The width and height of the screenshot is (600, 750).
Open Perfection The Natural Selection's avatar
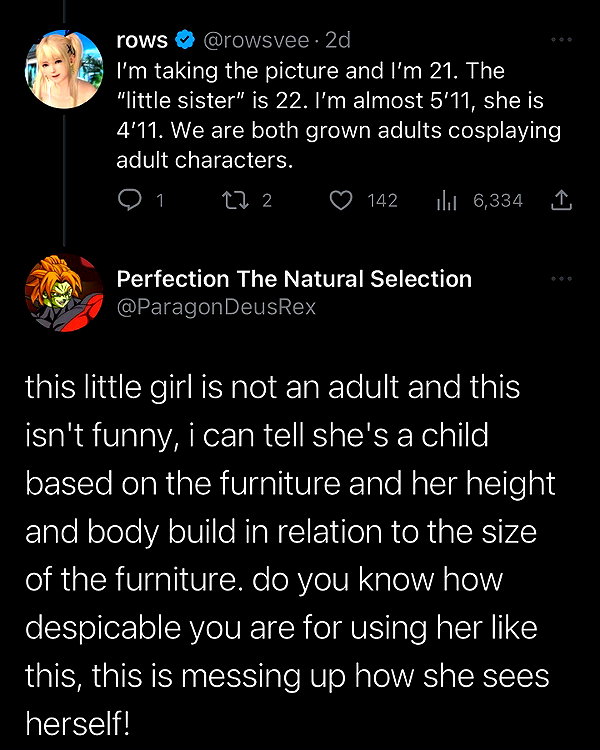pyautogui.click(x=64, y=293)
